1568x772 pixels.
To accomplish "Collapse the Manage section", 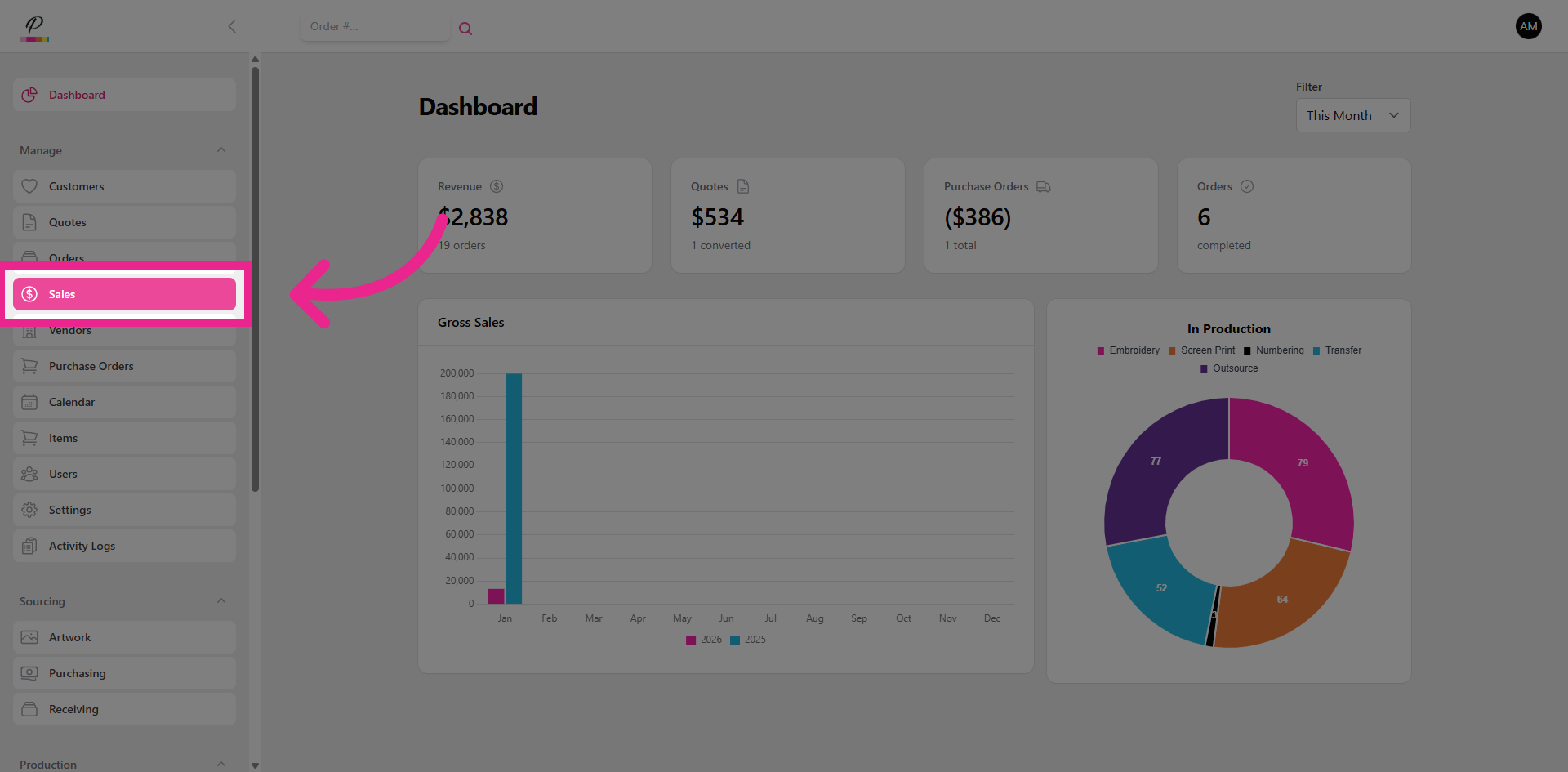I will pyautogui.click(x=221, y=150).
